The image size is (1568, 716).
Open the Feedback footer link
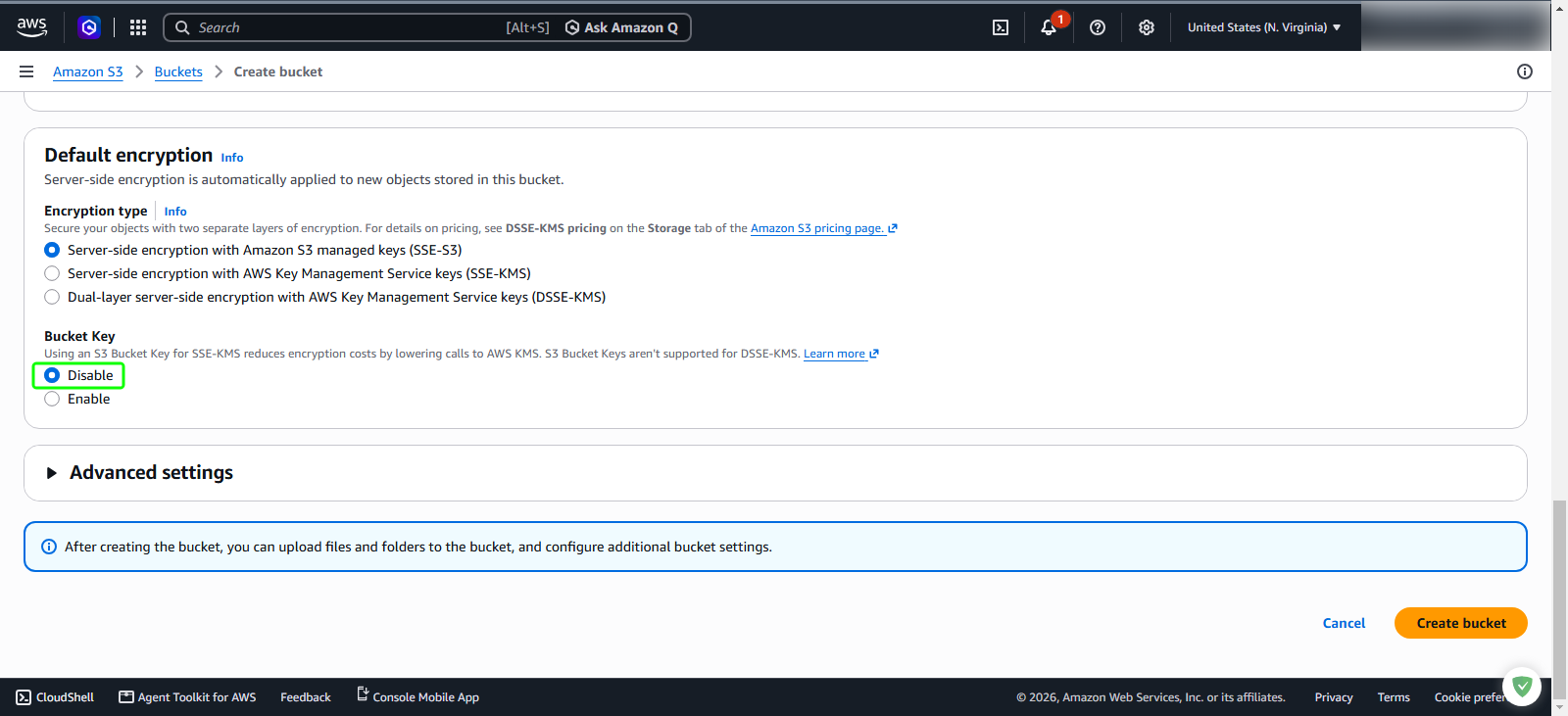306,697
